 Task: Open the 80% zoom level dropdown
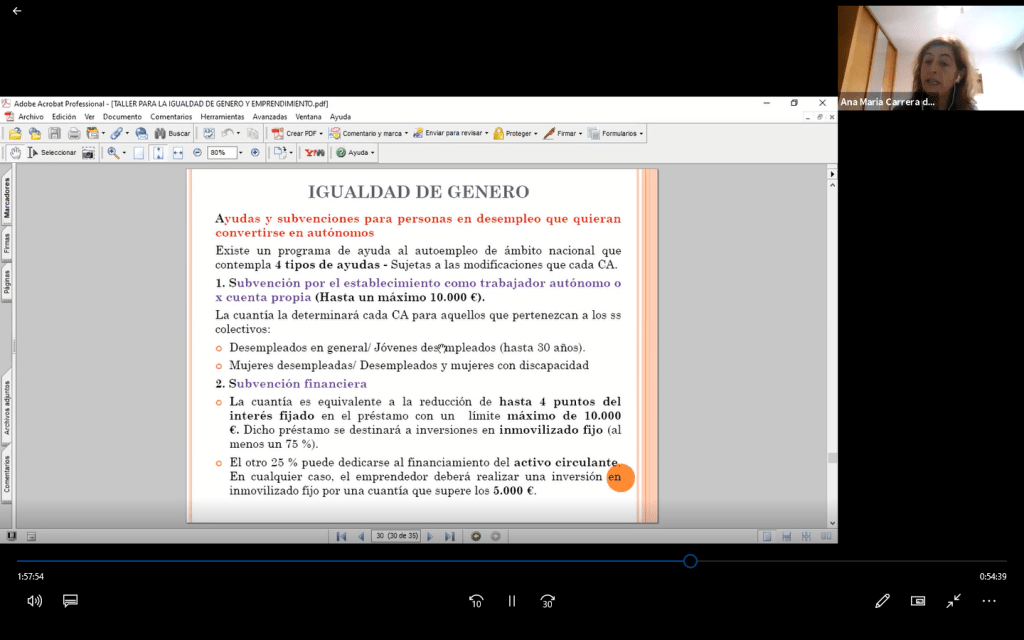(x=240, y=153)
